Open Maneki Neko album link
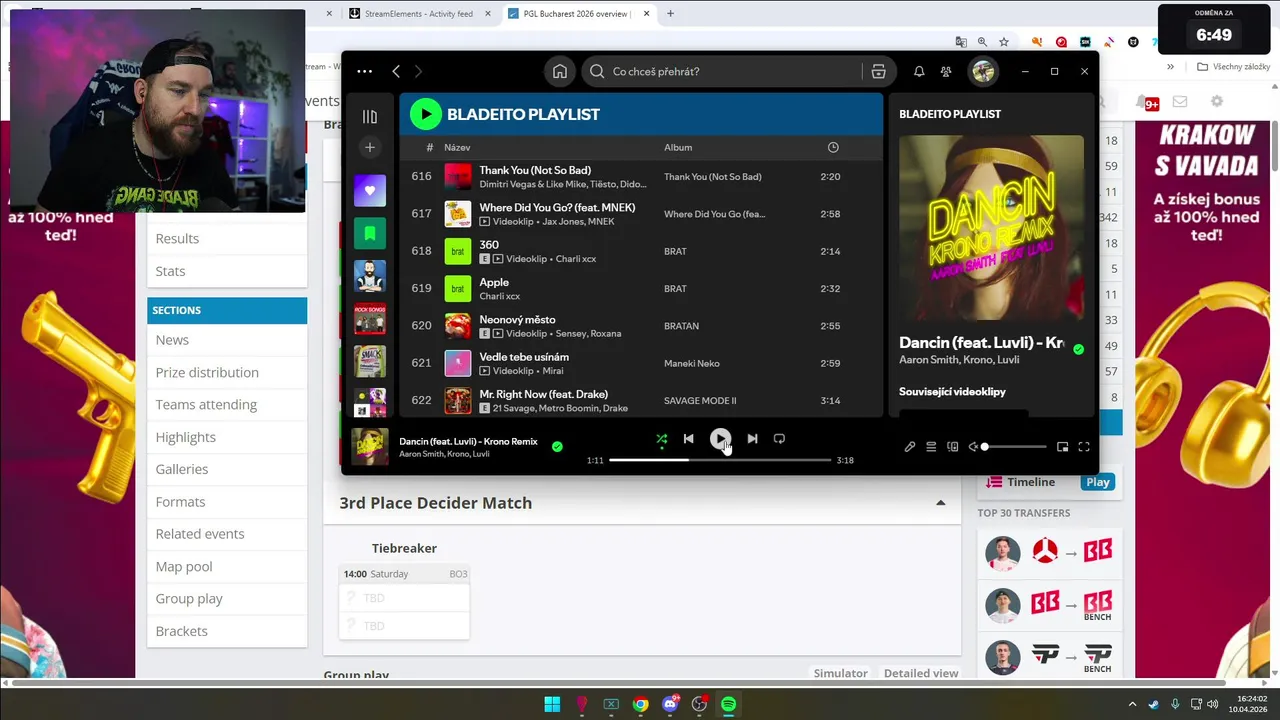This screenshot has width=1280, height=720. [692, 363]
